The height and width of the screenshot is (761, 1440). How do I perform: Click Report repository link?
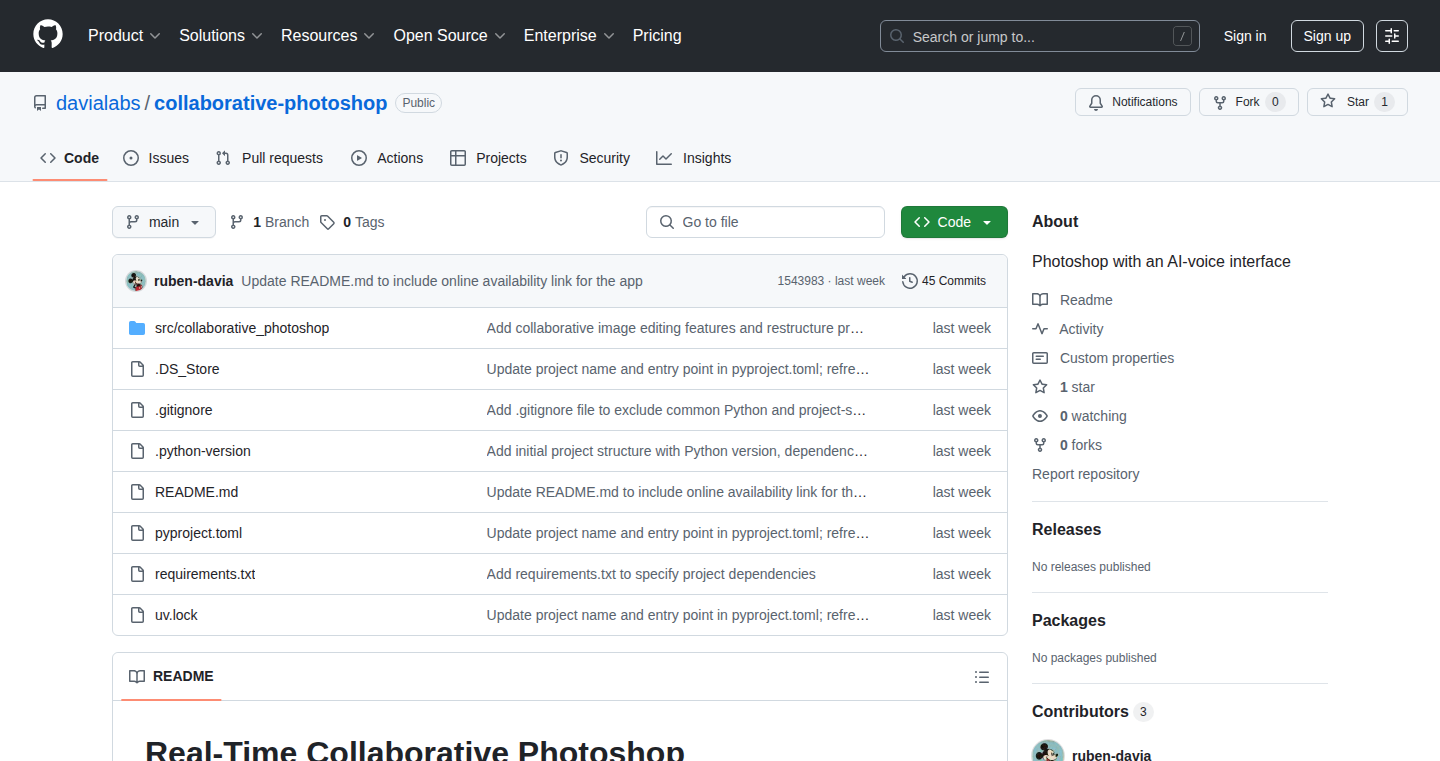1086,474
